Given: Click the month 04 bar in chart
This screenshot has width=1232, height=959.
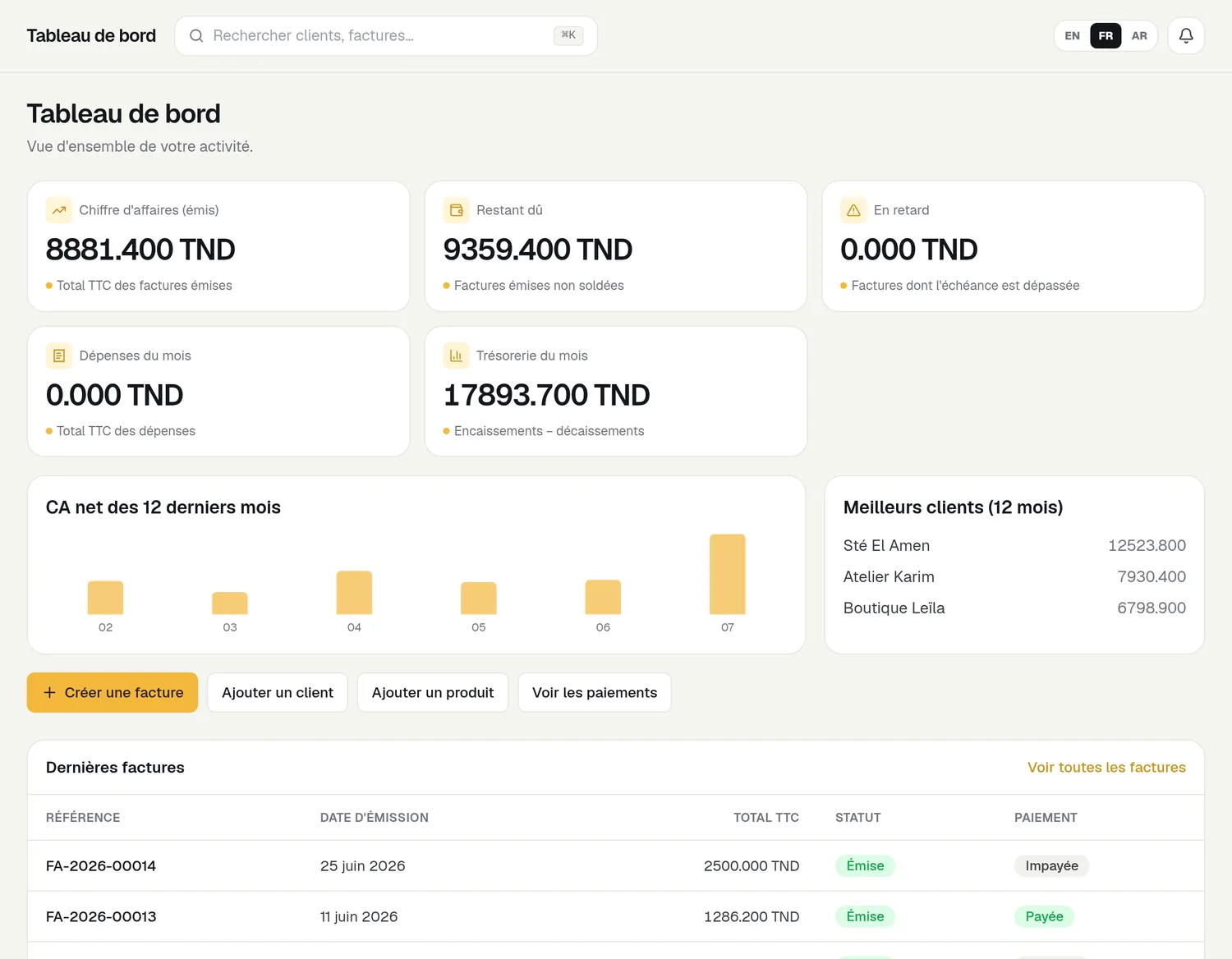Looking at the screenshot, I should coord(354,593).
